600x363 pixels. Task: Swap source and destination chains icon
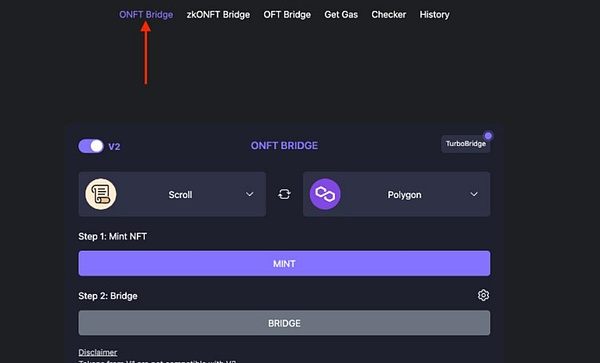point(284,194)
